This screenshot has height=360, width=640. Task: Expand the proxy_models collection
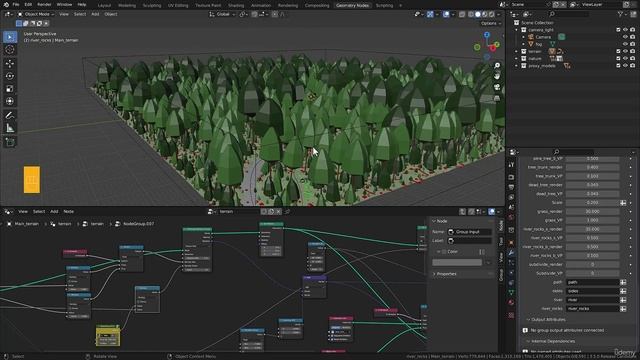516,66
